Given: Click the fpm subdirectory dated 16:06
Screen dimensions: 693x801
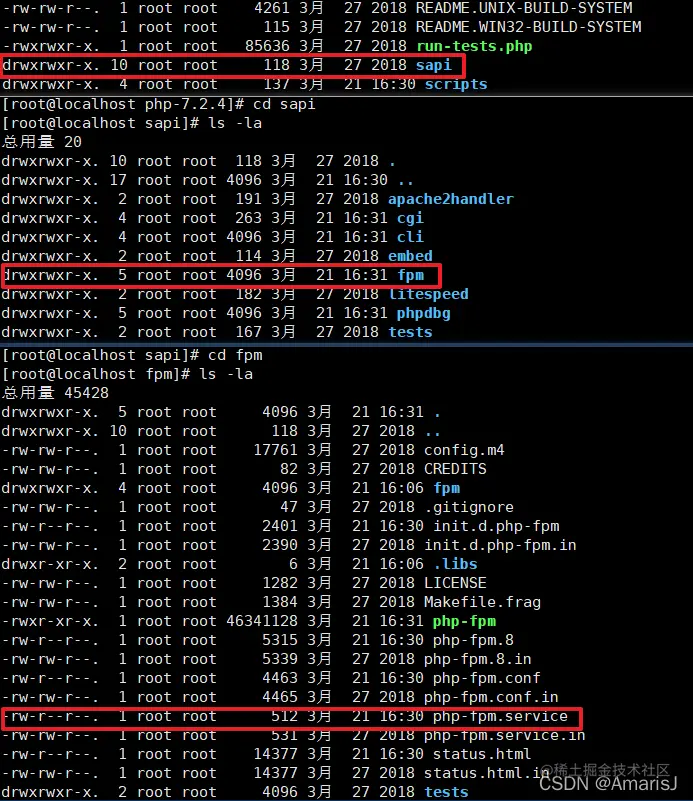Looking at the screenshot, I should 447,488.
